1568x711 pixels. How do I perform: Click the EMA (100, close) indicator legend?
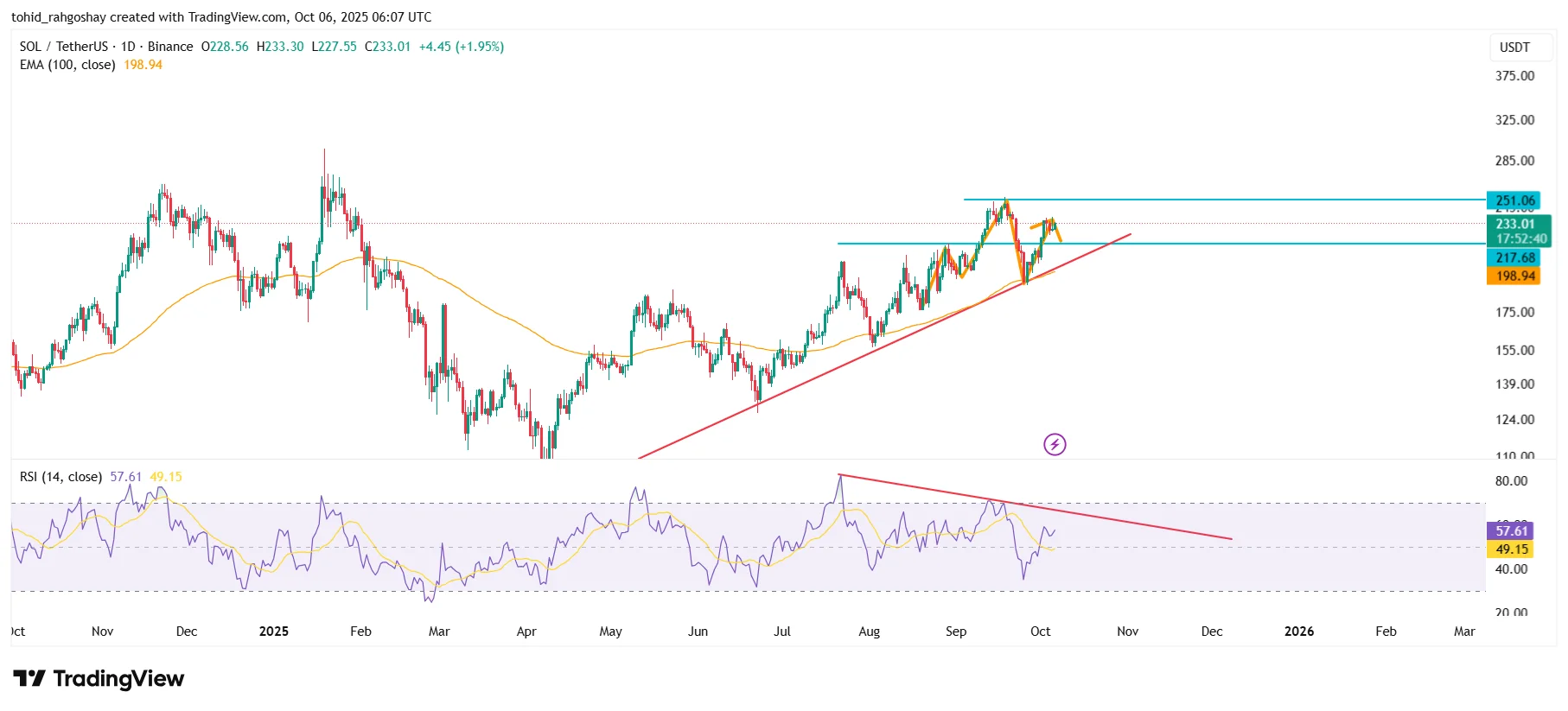pos(67,65)
